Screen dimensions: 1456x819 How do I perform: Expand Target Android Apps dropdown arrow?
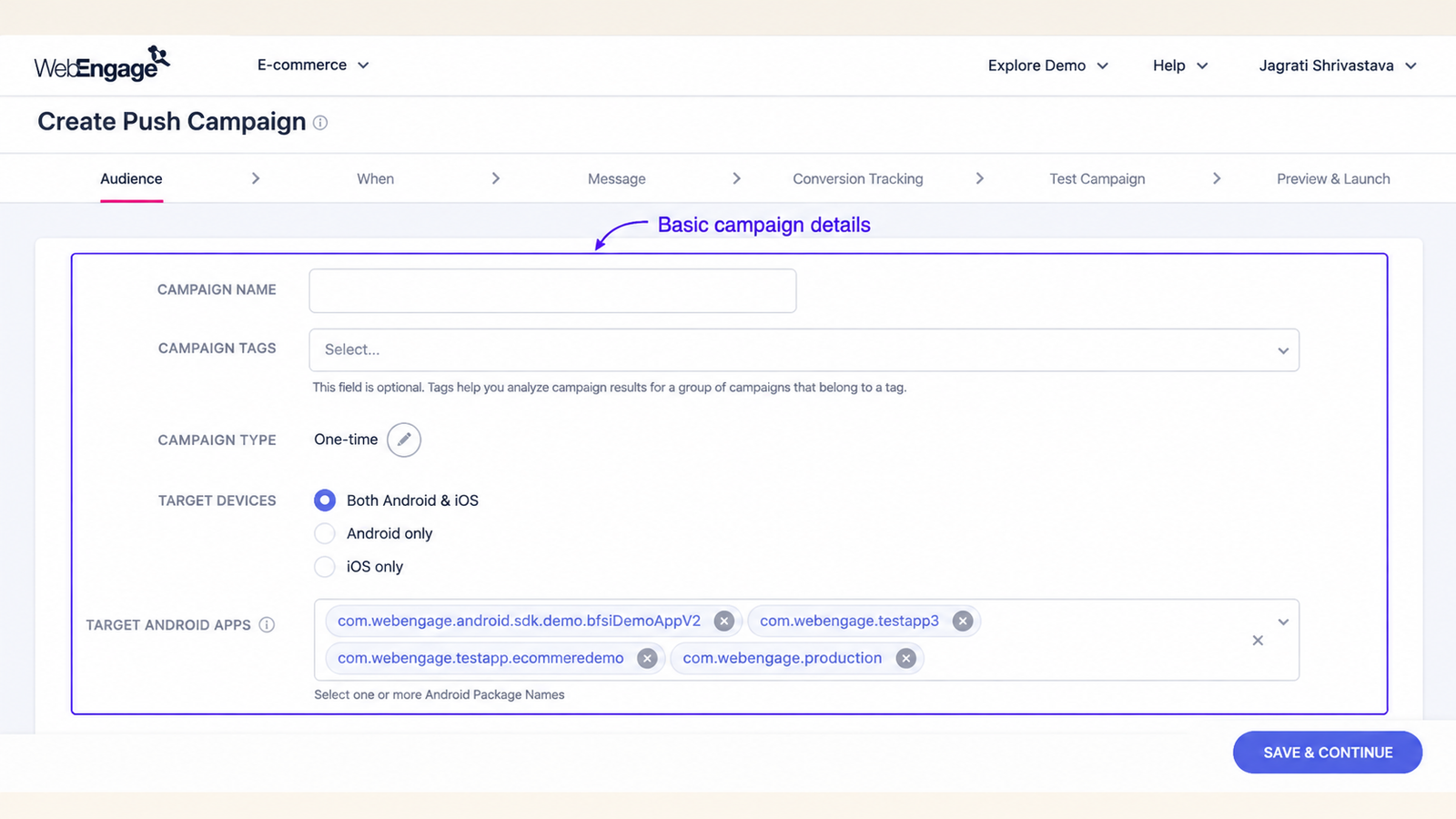[x=1283, y=622]
